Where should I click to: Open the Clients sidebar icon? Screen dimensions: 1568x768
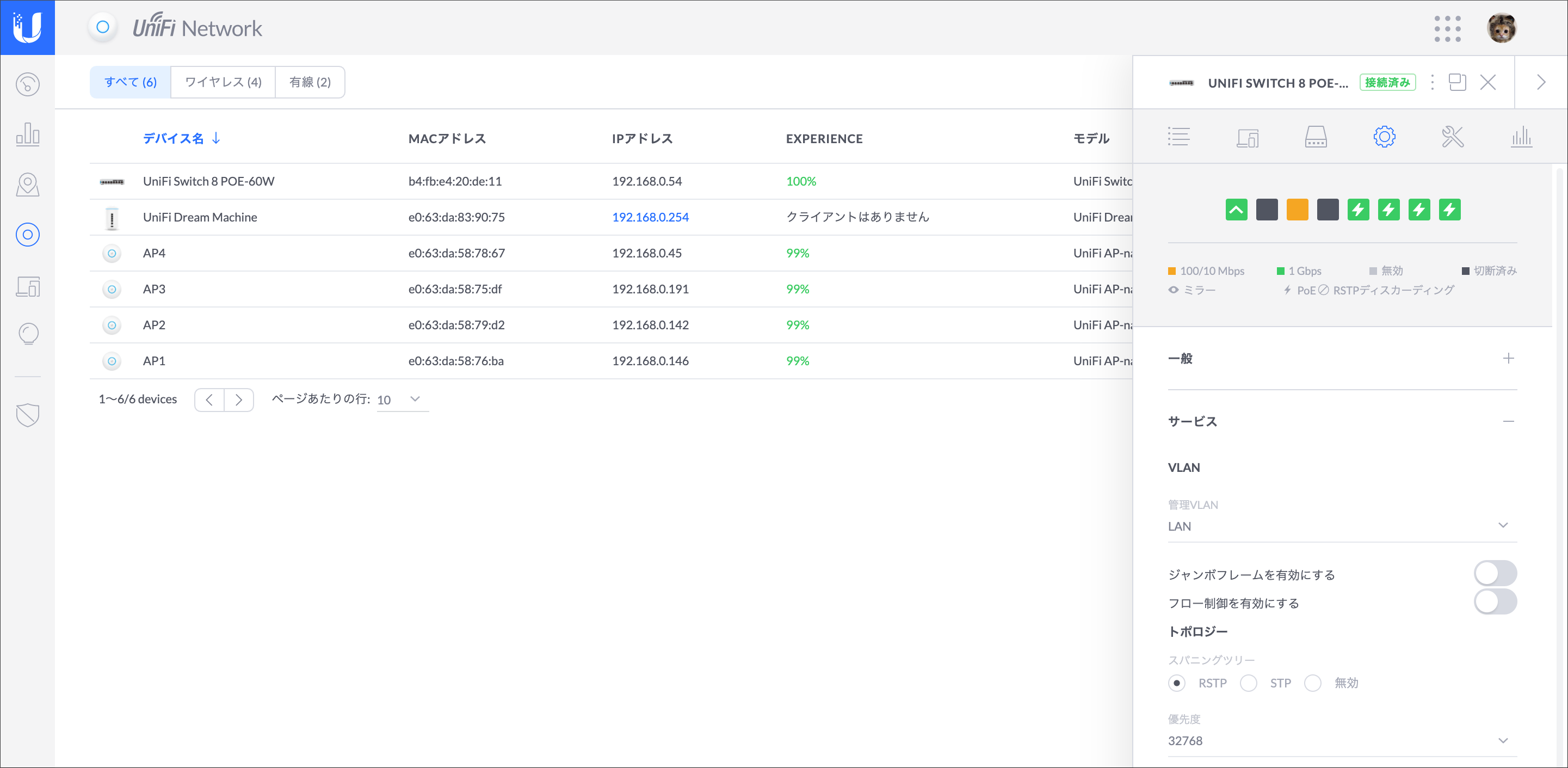[27, 286]
